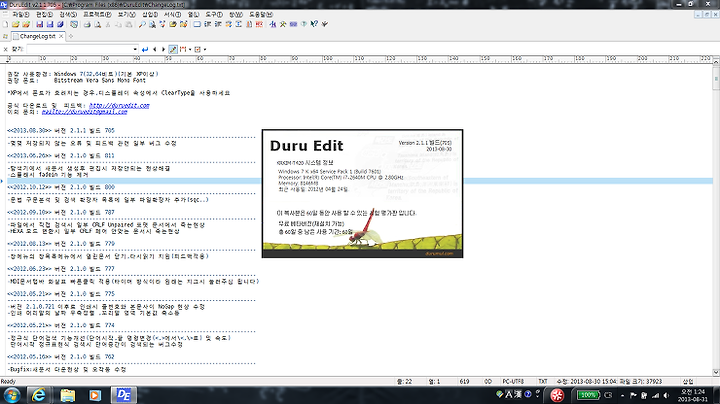The width and height of the screenshot is (720, 404).
Task: Click the vertical scrollbar thumb
Action: pyautogui.click(x=716, y=78)
